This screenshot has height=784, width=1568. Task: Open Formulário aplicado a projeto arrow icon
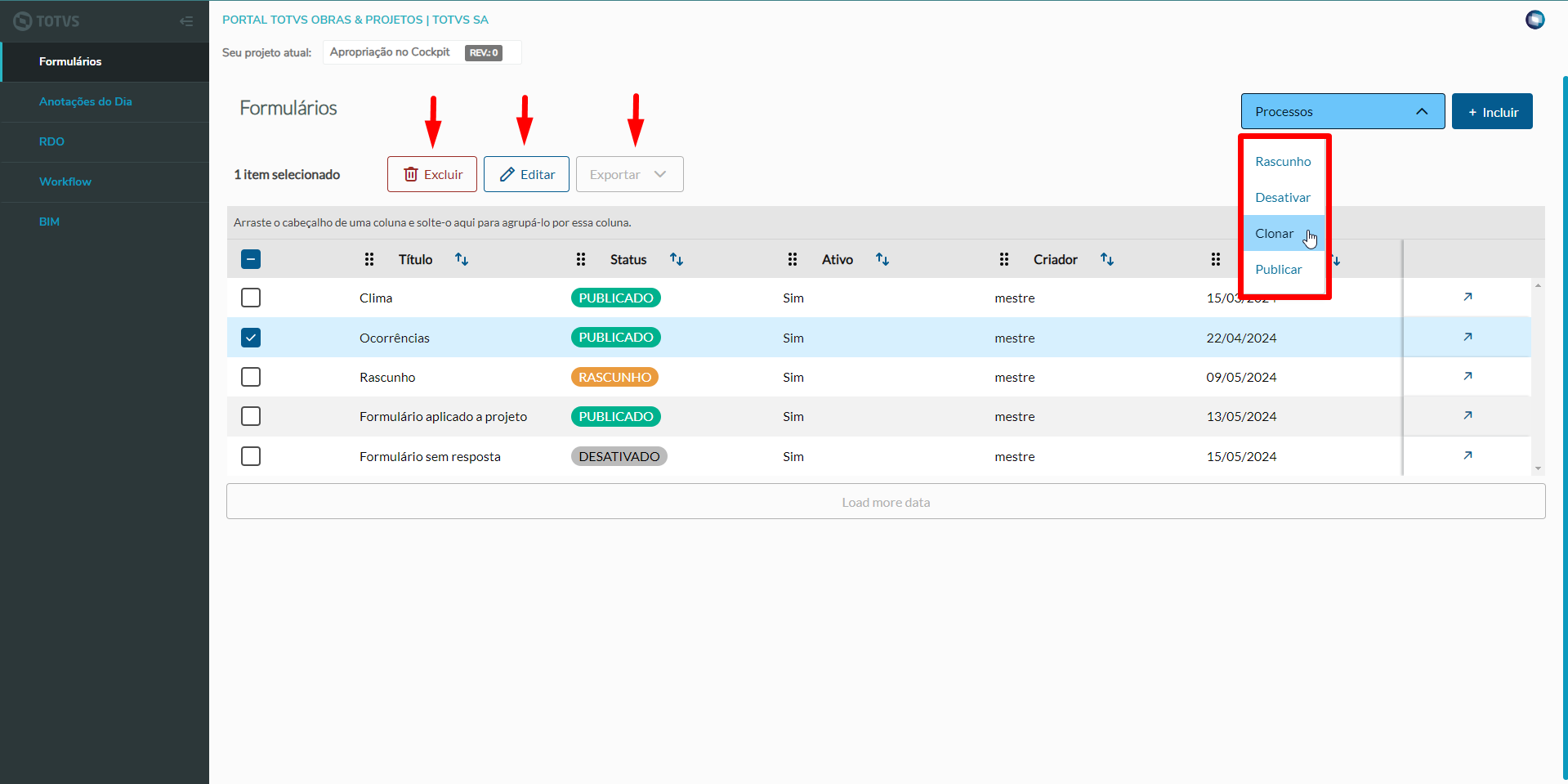1467,415
